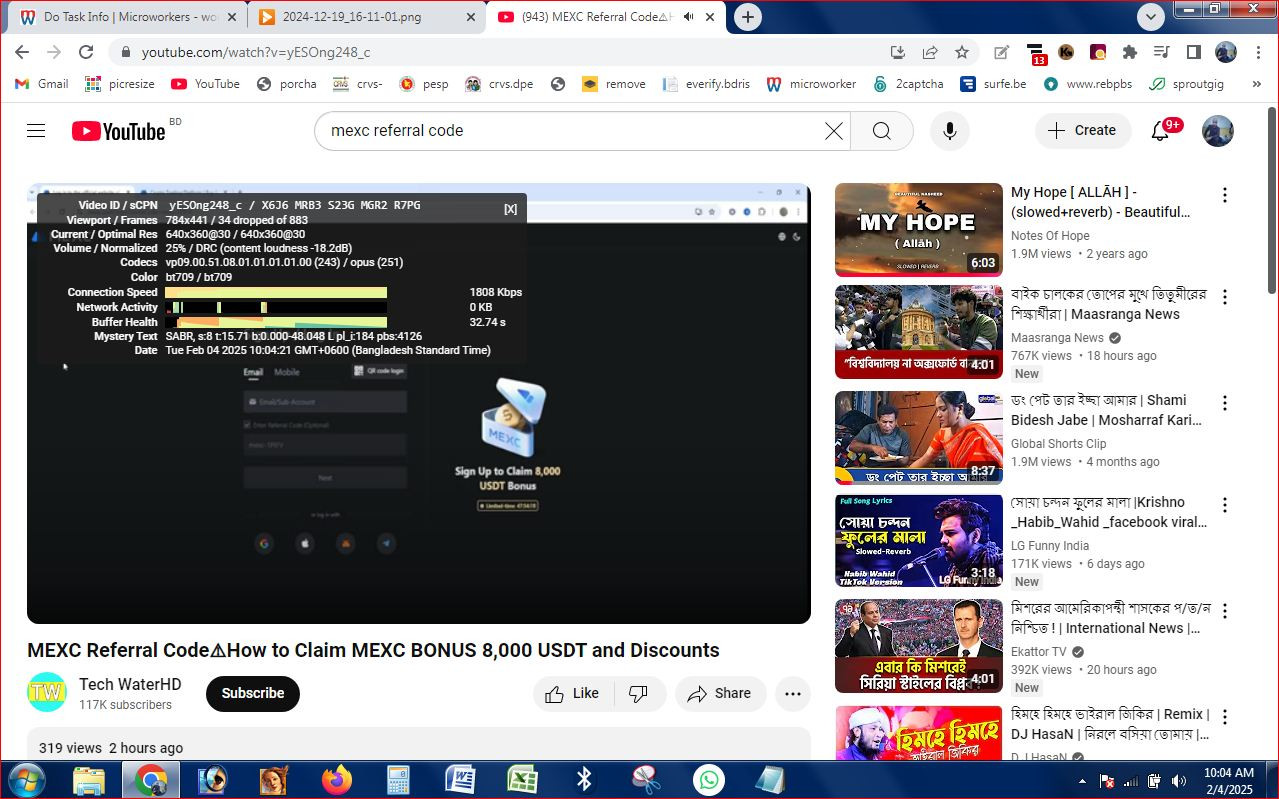Open the media controls icon in Chrome toolbar
The image size is (1279, 799).
[1161, 52]
